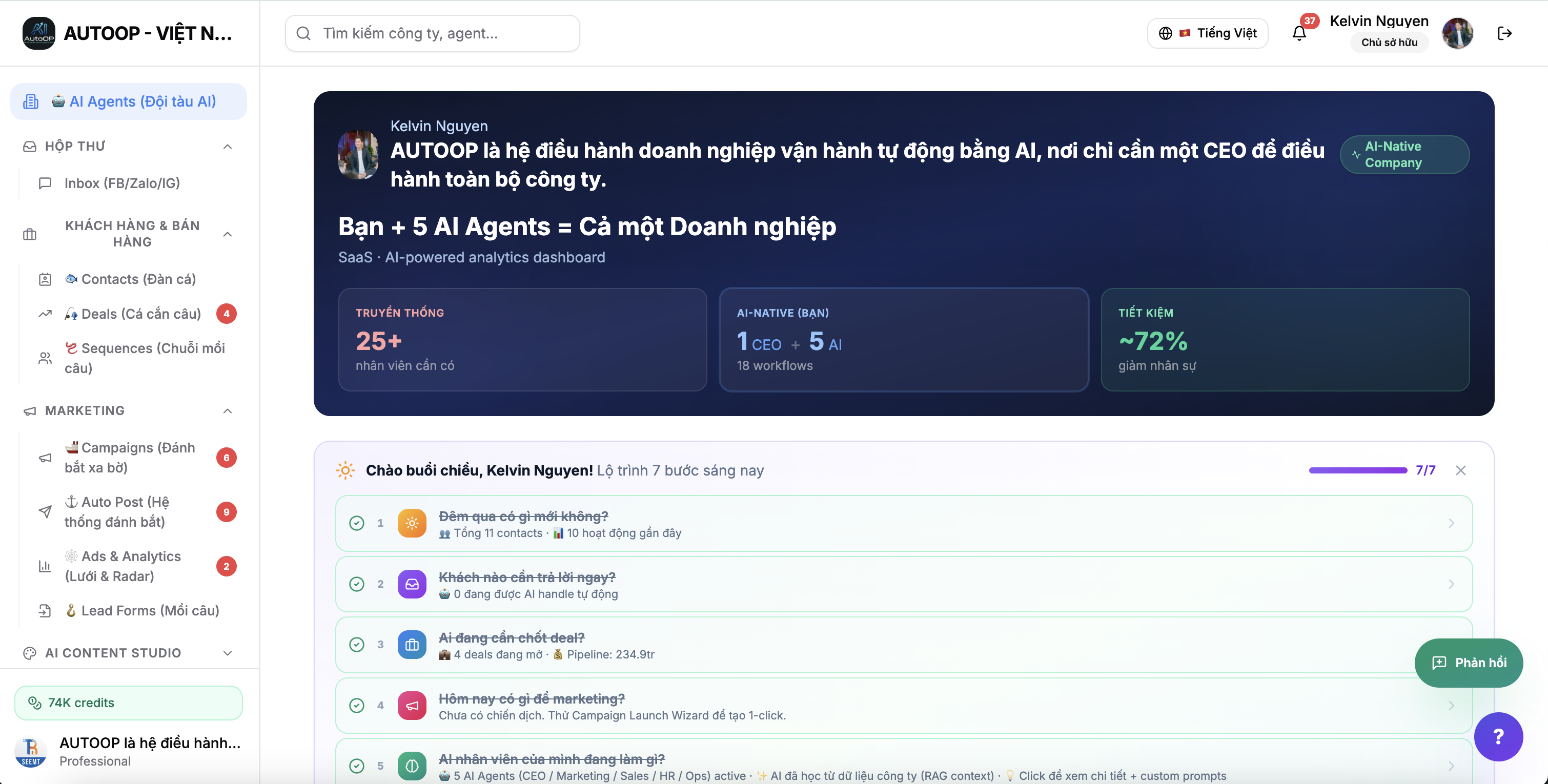Collapse the HỘP THƯ sidebar section
The image size is (1548, 784).
(x=227, y=147)
